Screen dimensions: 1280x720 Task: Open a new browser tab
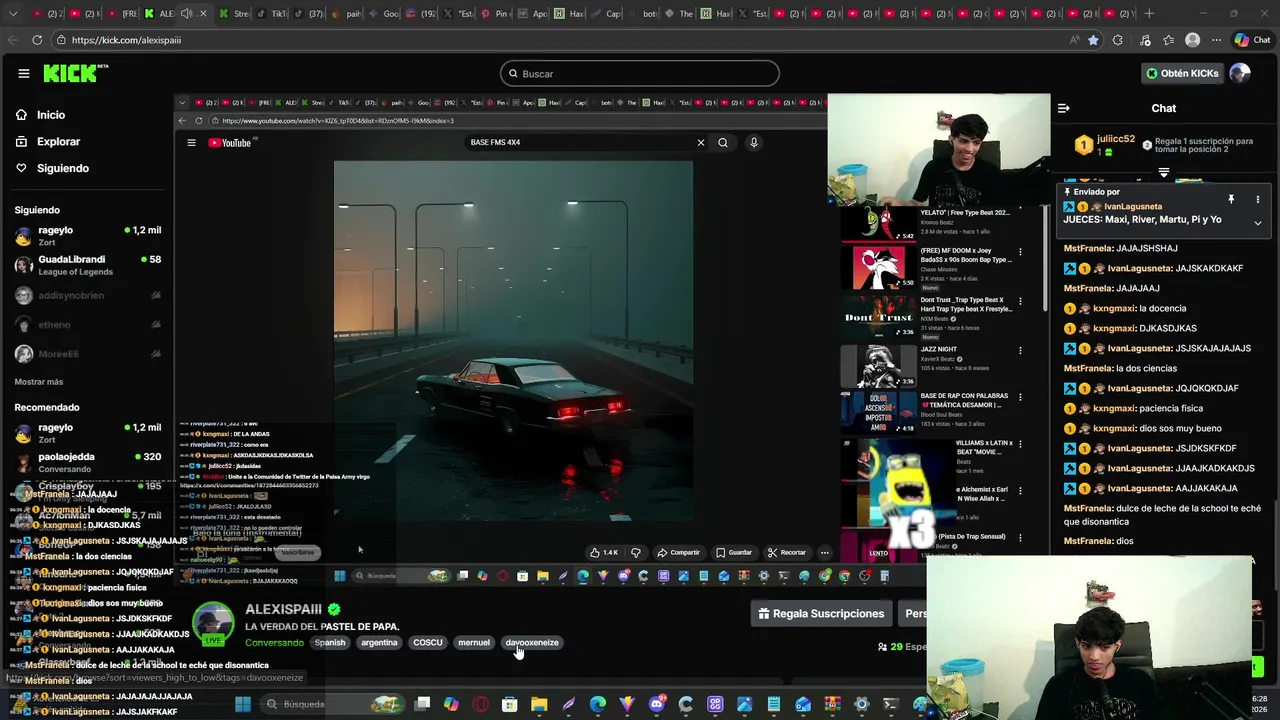(x=1149, y=14)
